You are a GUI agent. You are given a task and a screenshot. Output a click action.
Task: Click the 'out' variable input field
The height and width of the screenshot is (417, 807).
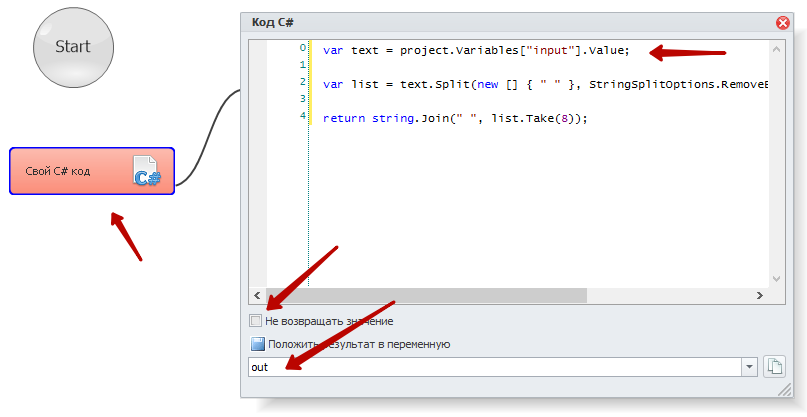tap(495, 367)
